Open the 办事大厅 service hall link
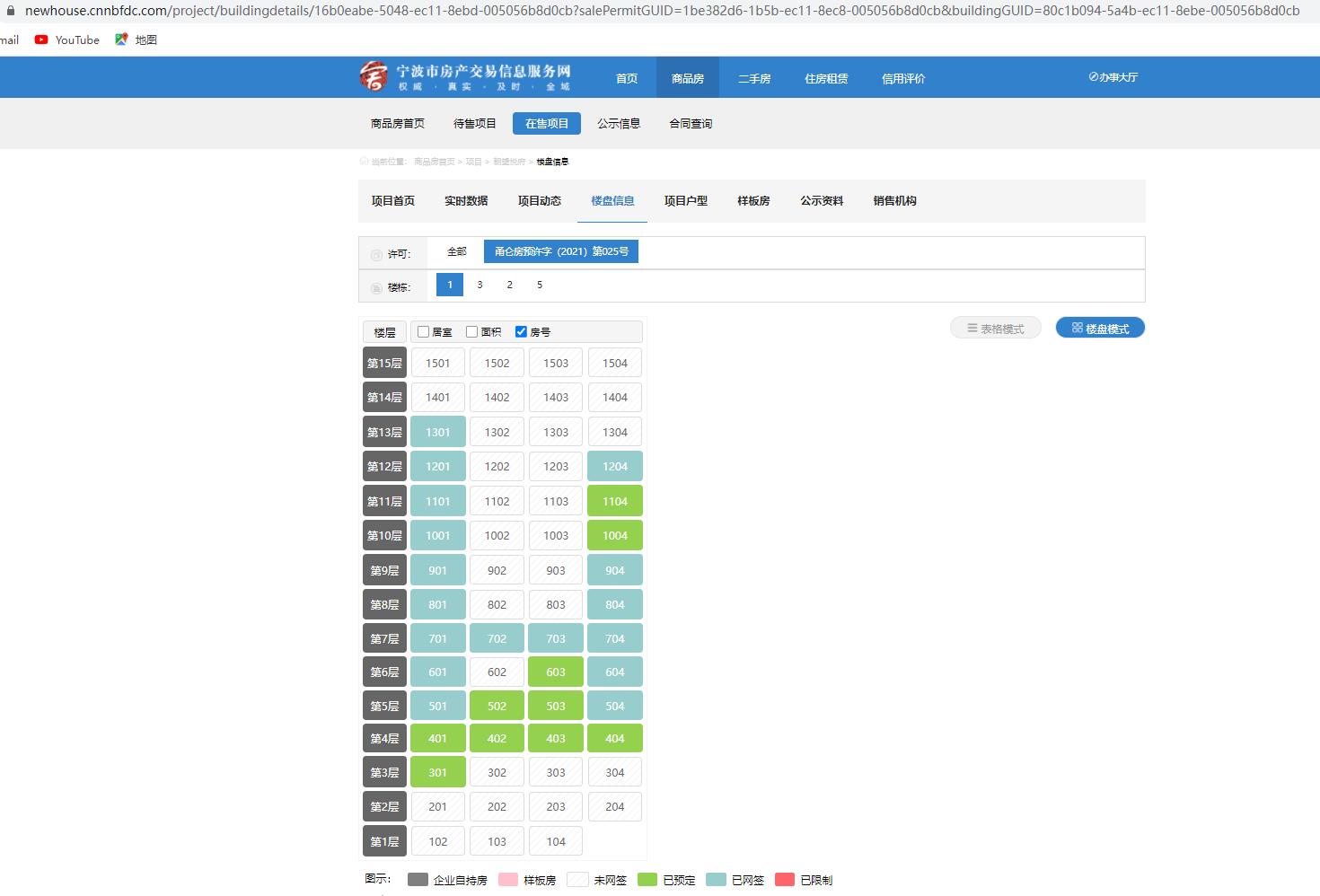Image resolution: width=1320 pixels, height=896 pixels. pos(1113,77)
